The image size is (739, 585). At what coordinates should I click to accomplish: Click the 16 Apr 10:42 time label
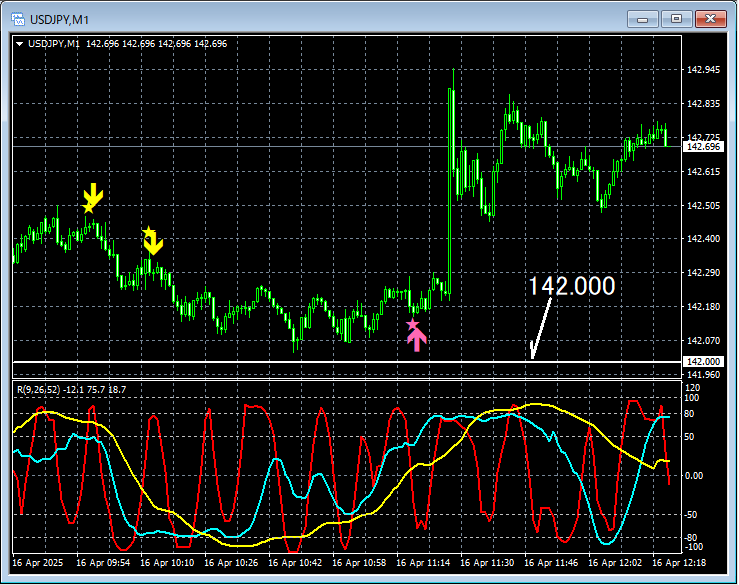click(295, 563)
